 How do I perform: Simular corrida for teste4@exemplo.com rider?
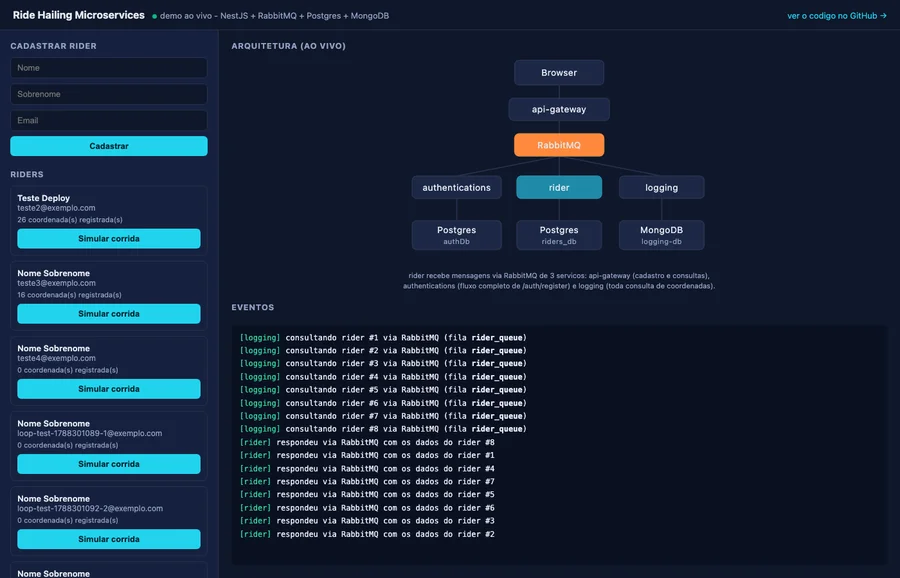coord(108,389)
